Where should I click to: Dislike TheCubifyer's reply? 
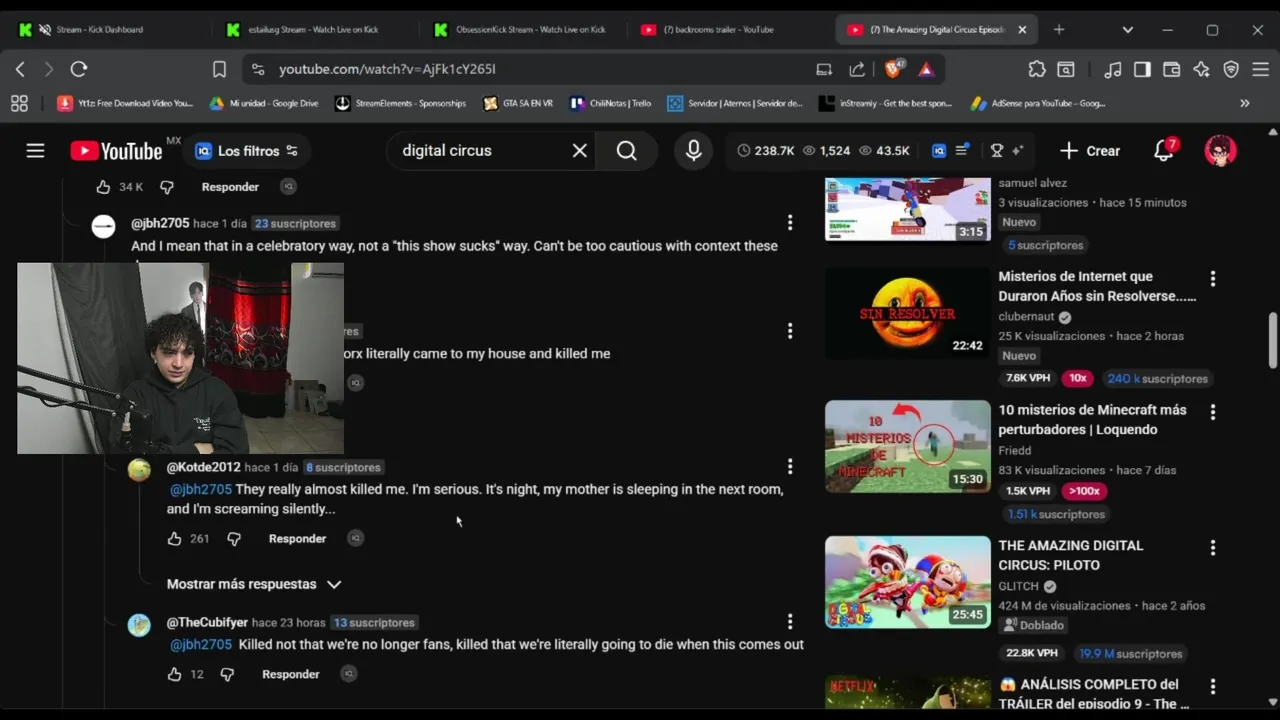coord(227,675)
